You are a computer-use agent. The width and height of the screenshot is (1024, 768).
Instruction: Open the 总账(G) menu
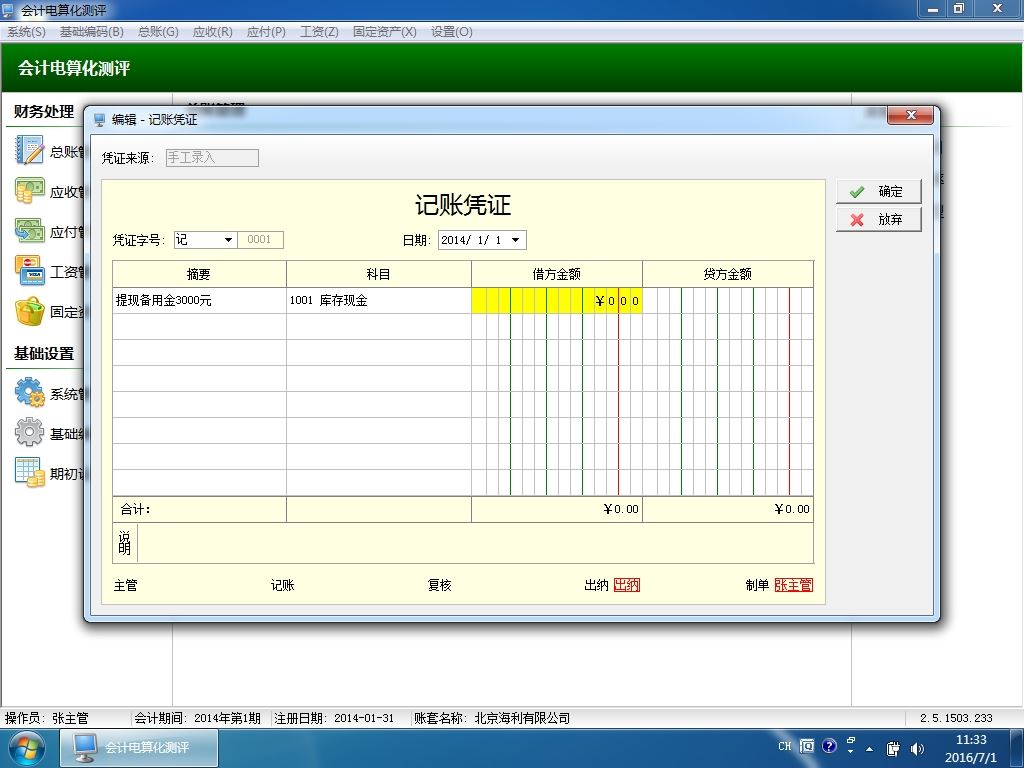coord(158,31)
